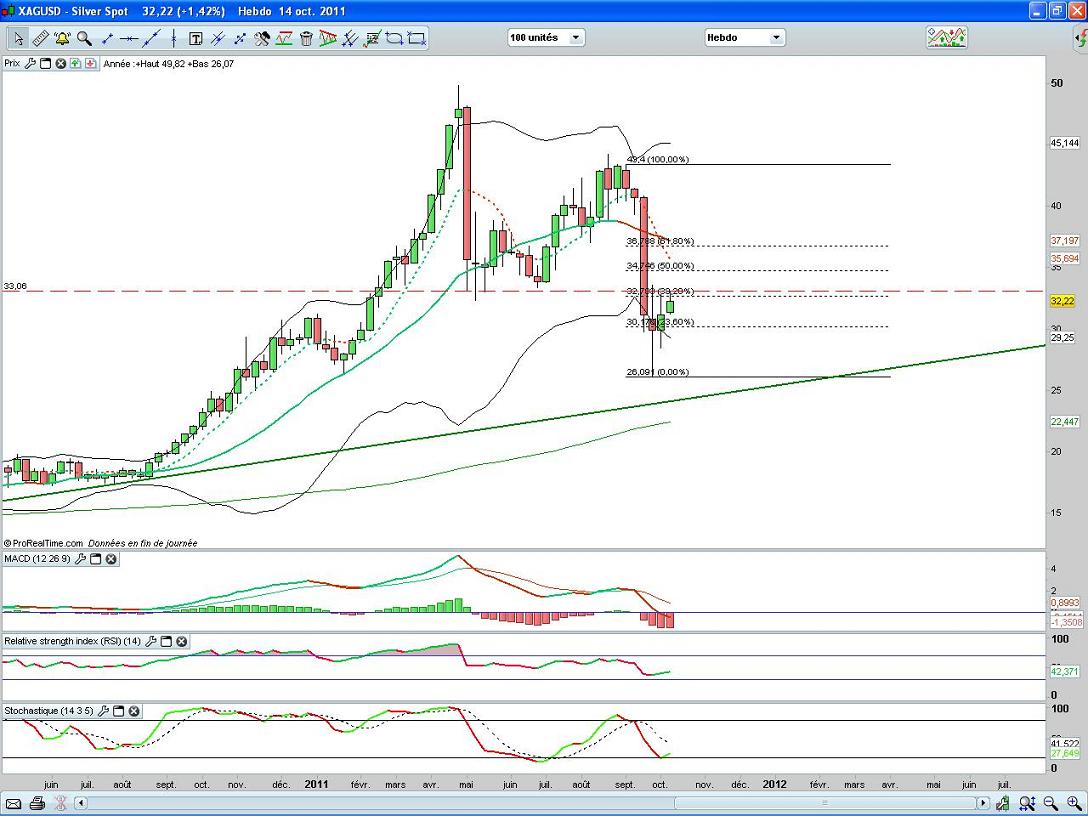The width and height of the screenshot is (1088, 816).
Task: Close the Stochastique indicator panel
Action: click(133, 711)
